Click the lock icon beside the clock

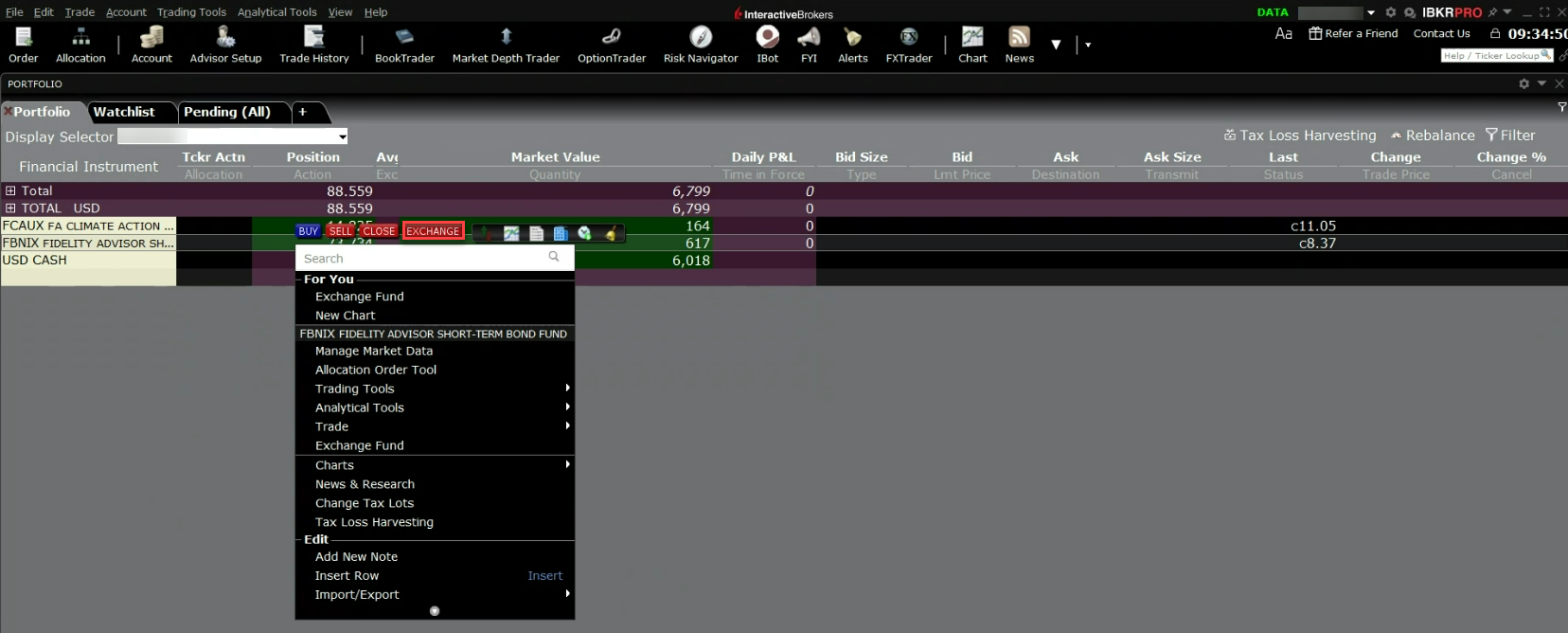(1495, 33)
